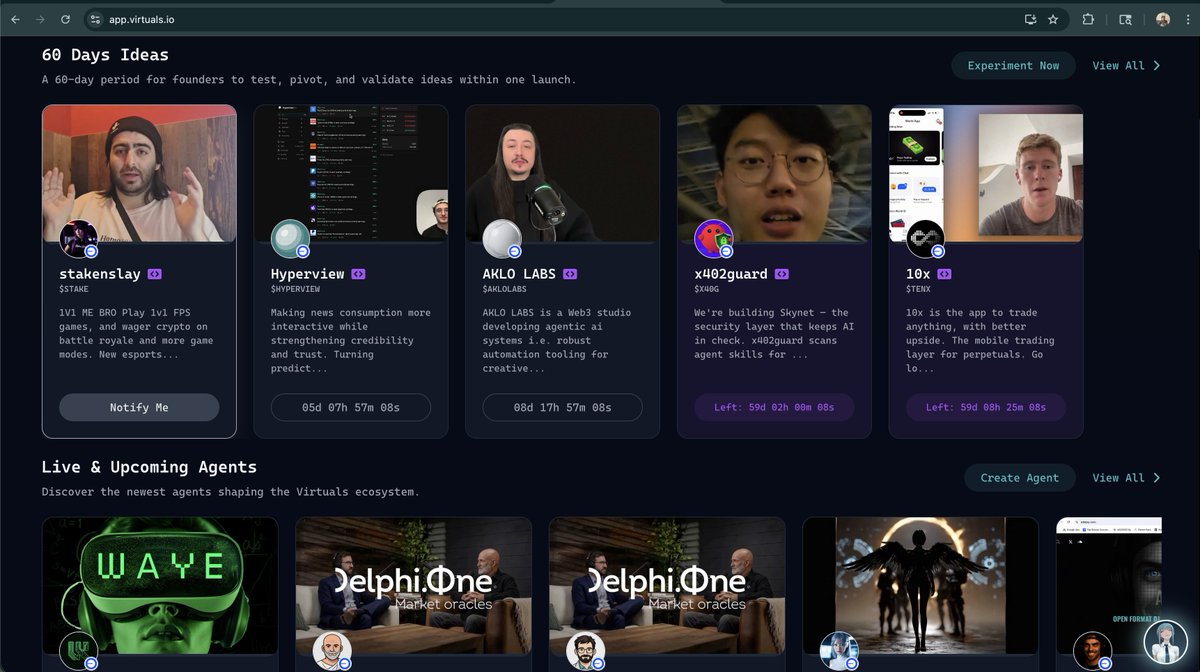The width and height of the screenshot is (1200, 672).
Task: Click the avatar on the OPEN FORMAT card
Action: tap(1093, 651)
